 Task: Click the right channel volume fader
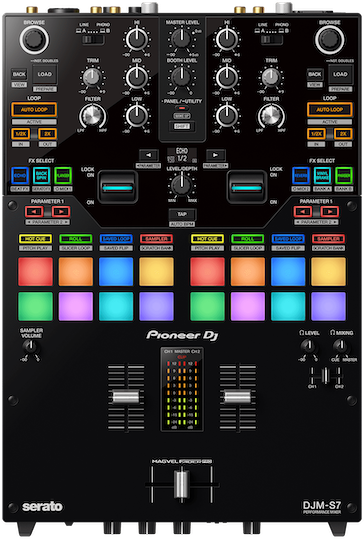238,396
